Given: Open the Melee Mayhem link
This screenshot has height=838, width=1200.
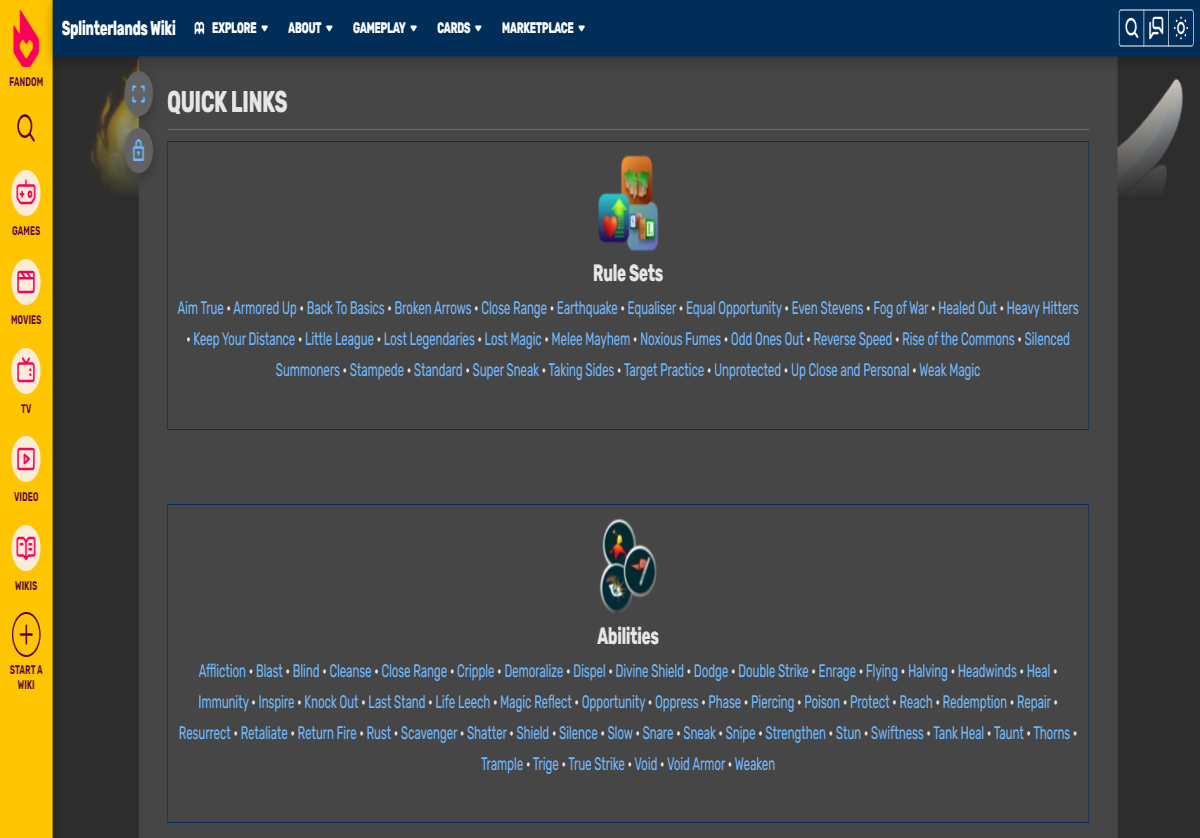Looking at the screenshot, I should [591, 339].
